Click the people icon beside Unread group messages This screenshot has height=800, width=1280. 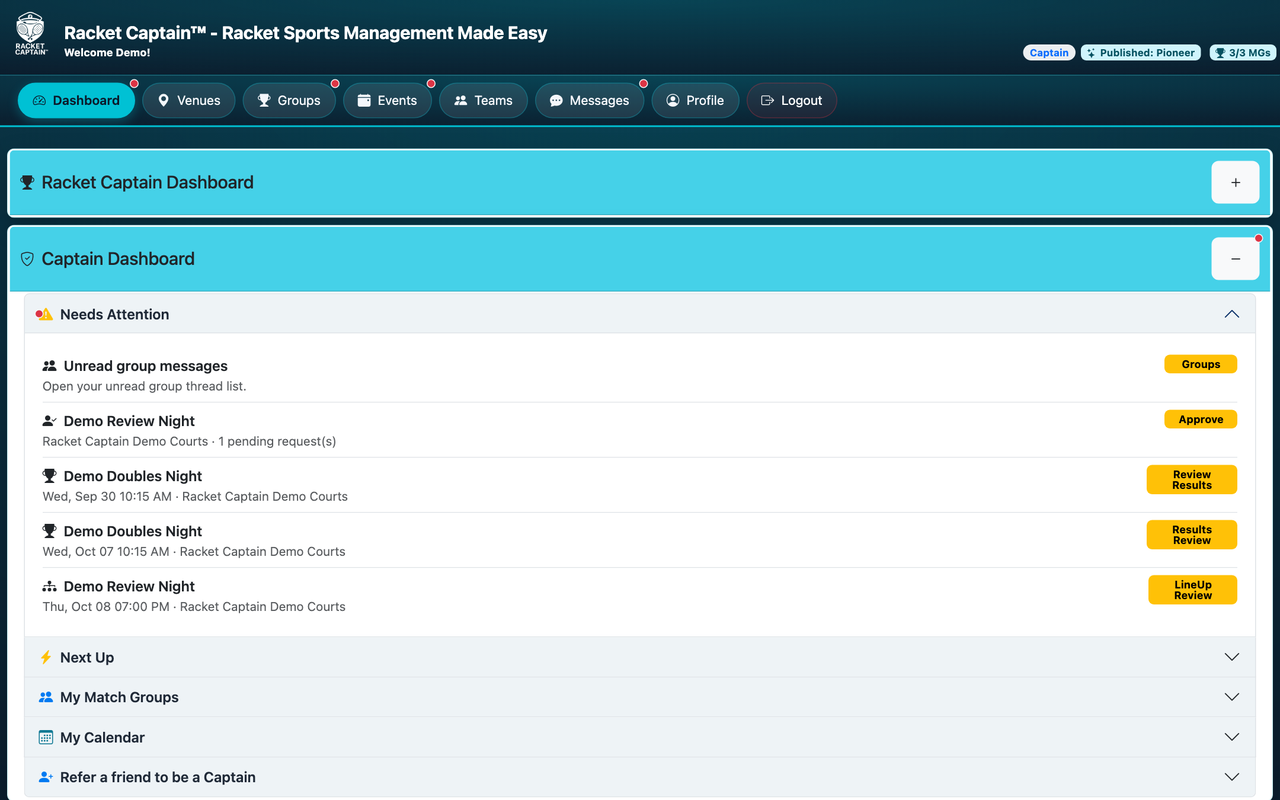[x=50, y=366]
